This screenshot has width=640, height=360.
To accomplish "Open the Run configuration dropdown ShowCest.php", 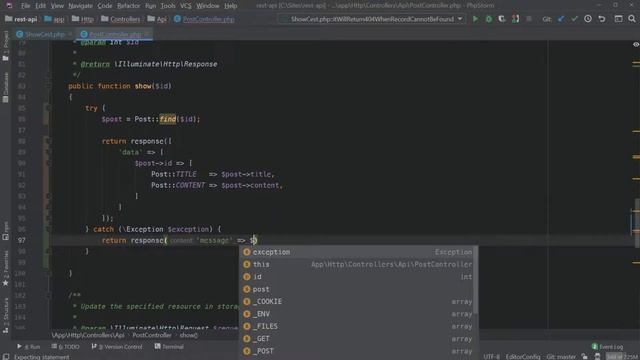I will [372, 19].
